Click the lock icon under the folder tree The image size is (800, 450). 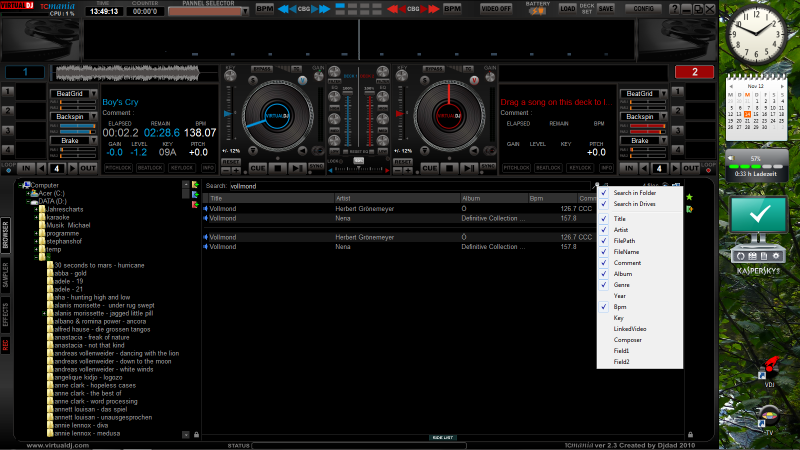196,435
